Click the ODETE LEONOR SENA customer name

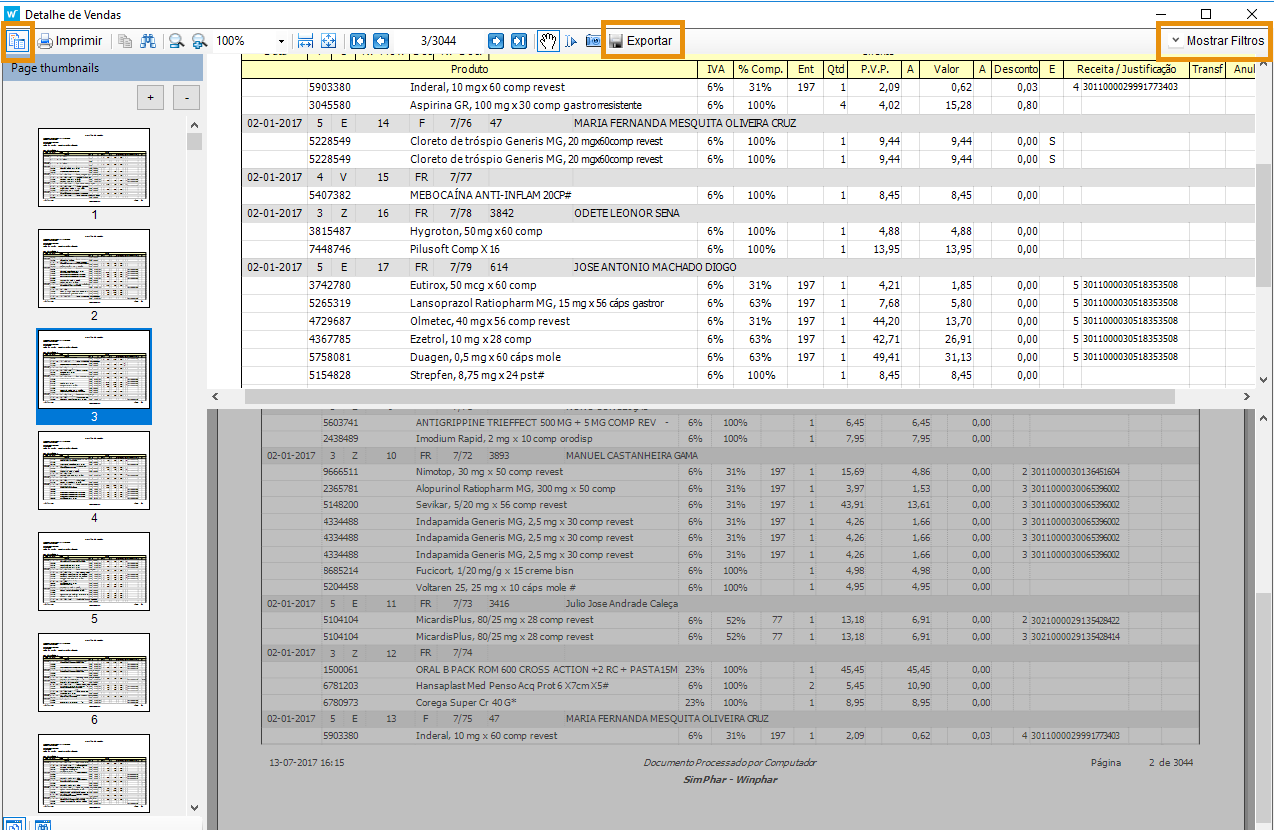pos(625,213)
